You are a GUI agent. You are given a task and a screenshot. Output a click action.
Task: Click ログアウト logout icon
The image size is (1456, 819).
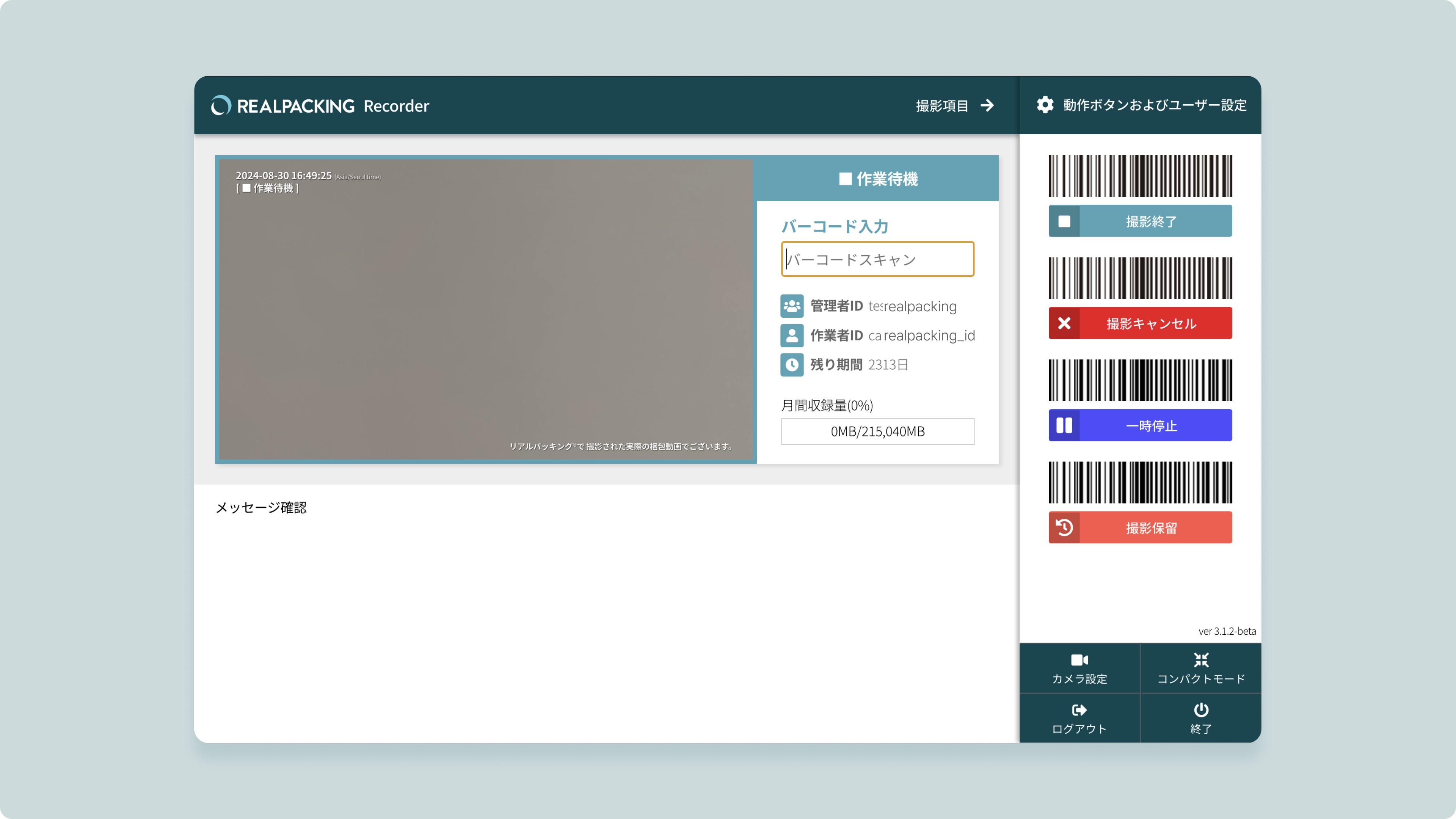[x=1079, y=710]
